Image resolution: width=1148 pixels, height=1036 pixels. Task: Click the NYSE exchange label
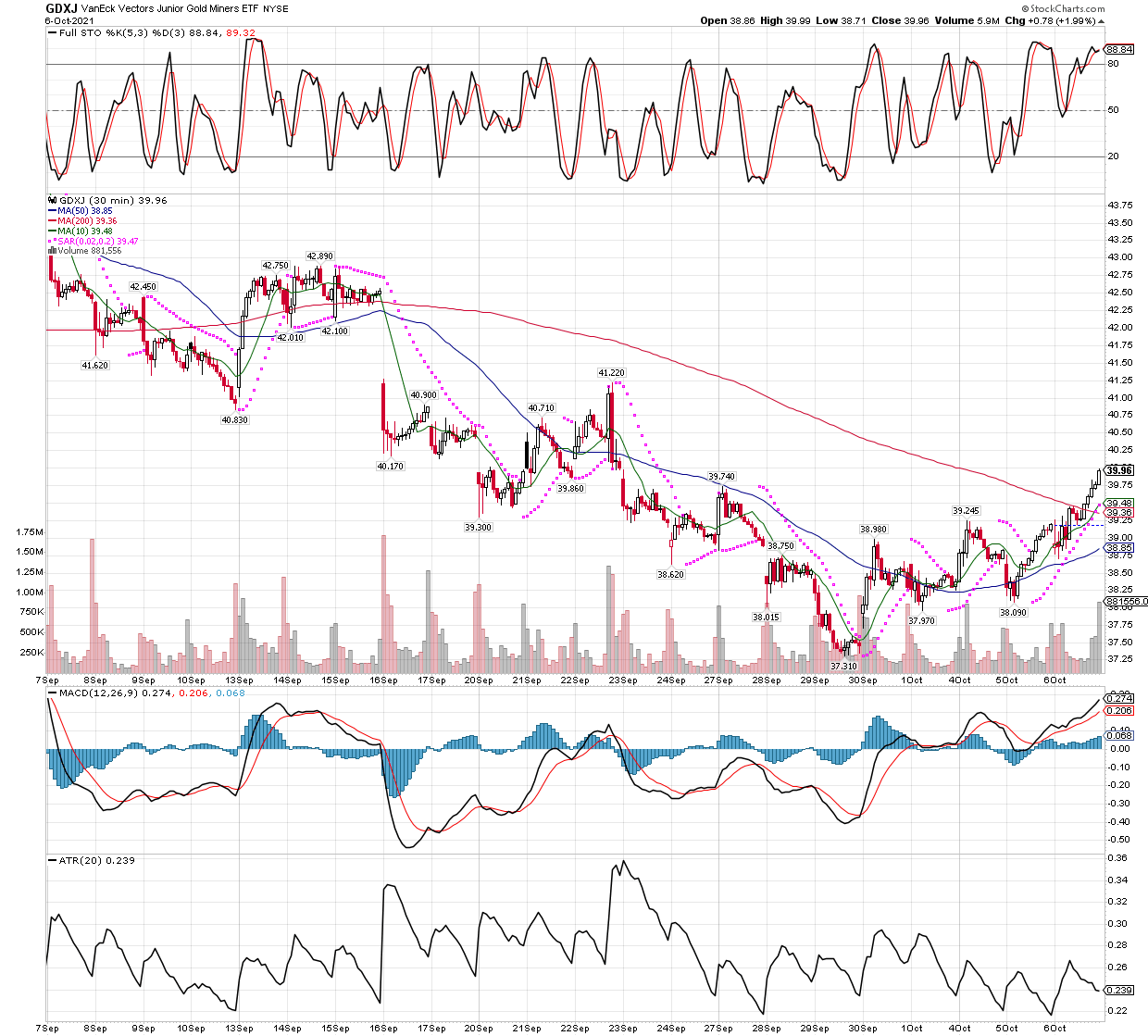[x=275, y=9]
